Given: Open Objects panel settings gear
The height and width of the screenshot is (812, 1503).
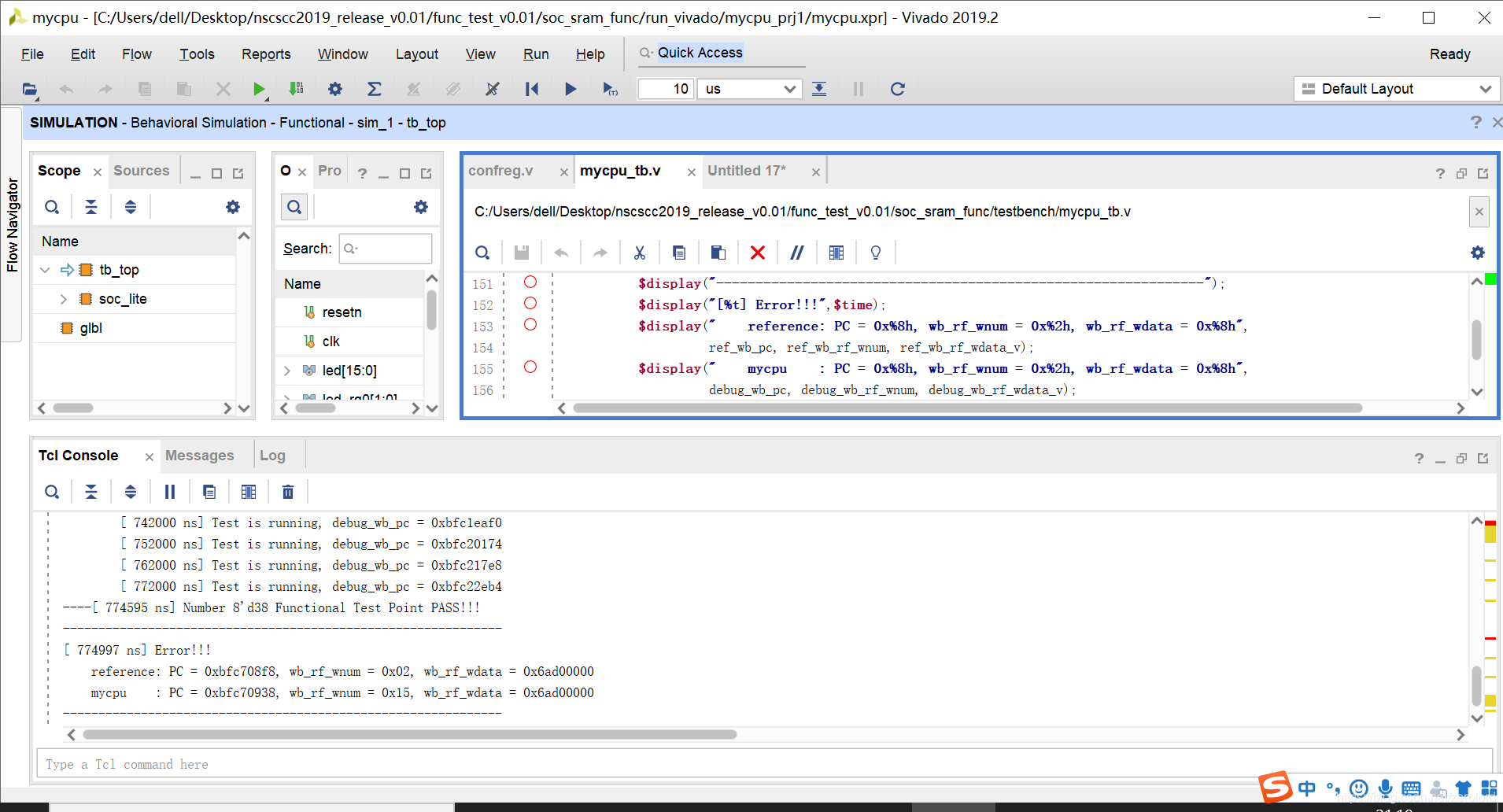Looking at the screenshot, I should point(421,207).
